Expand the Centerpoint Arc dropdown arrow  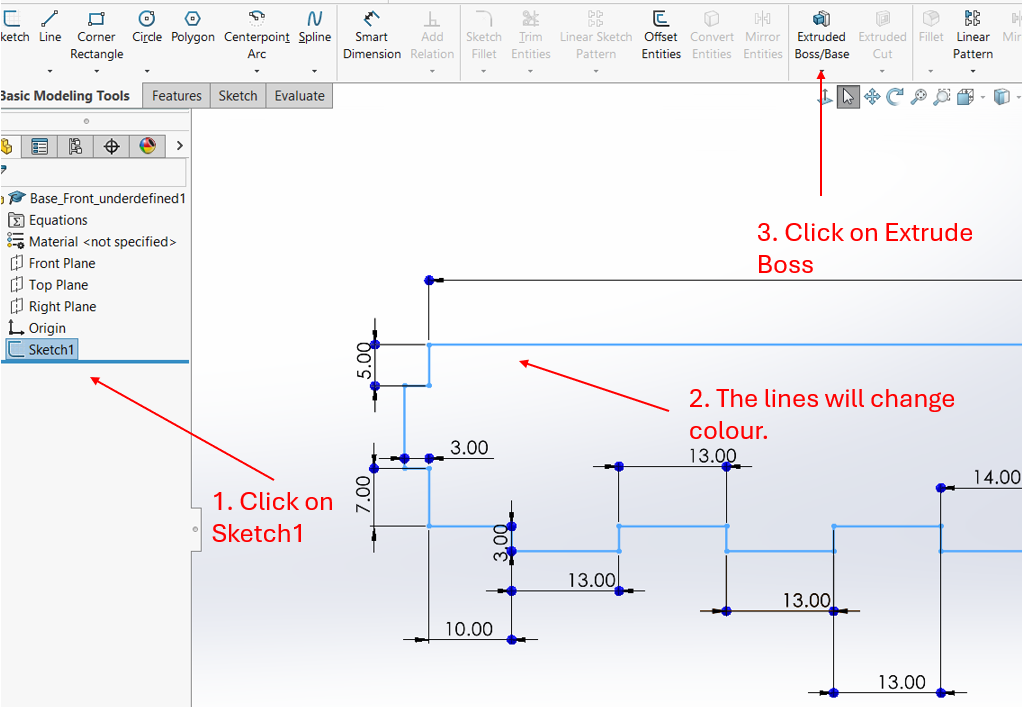pyautogui.click(x=257, y=71)
